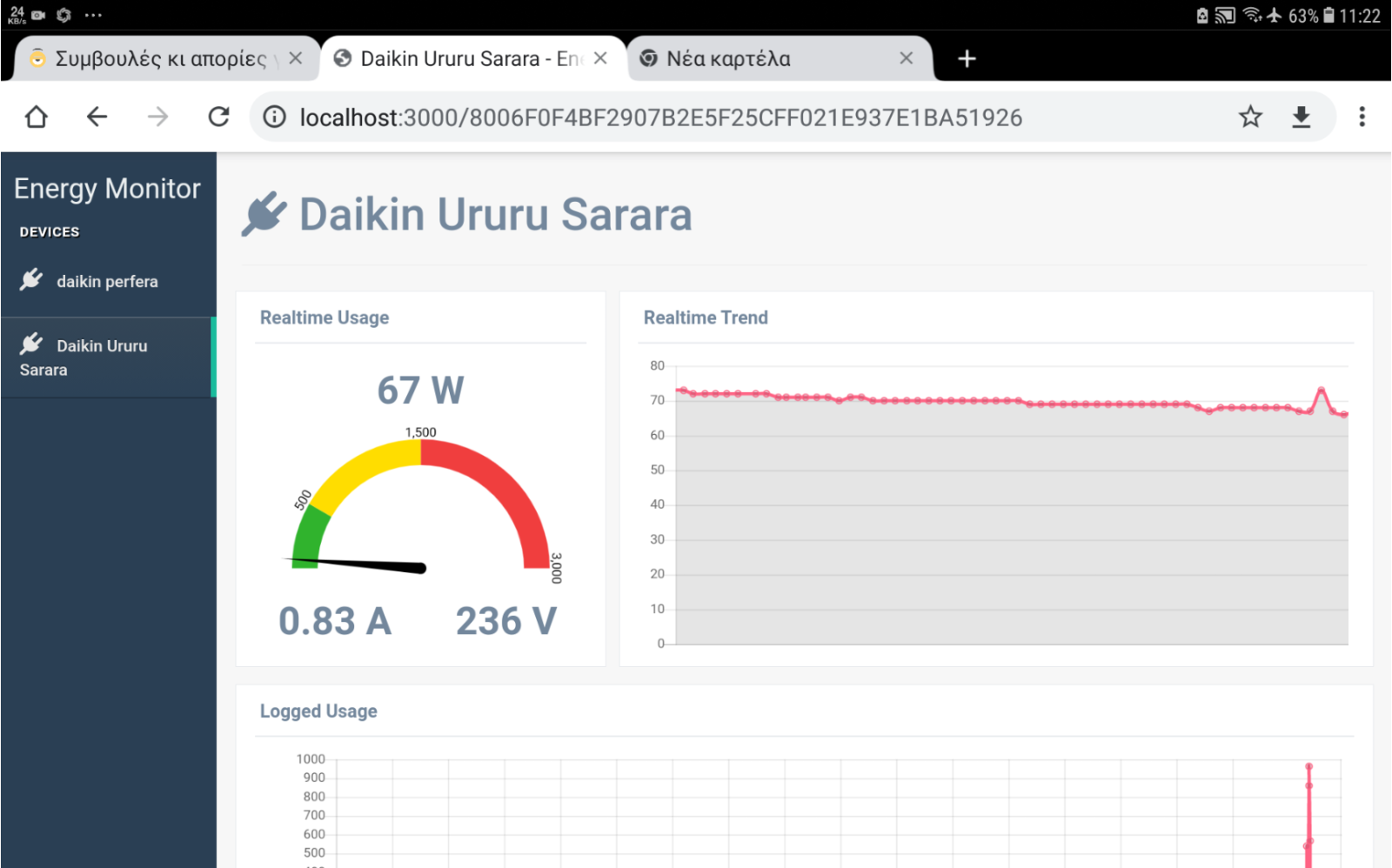Open the daikin perfera device
This screenshot has width=1392, height=868.
tap(107, 281)
